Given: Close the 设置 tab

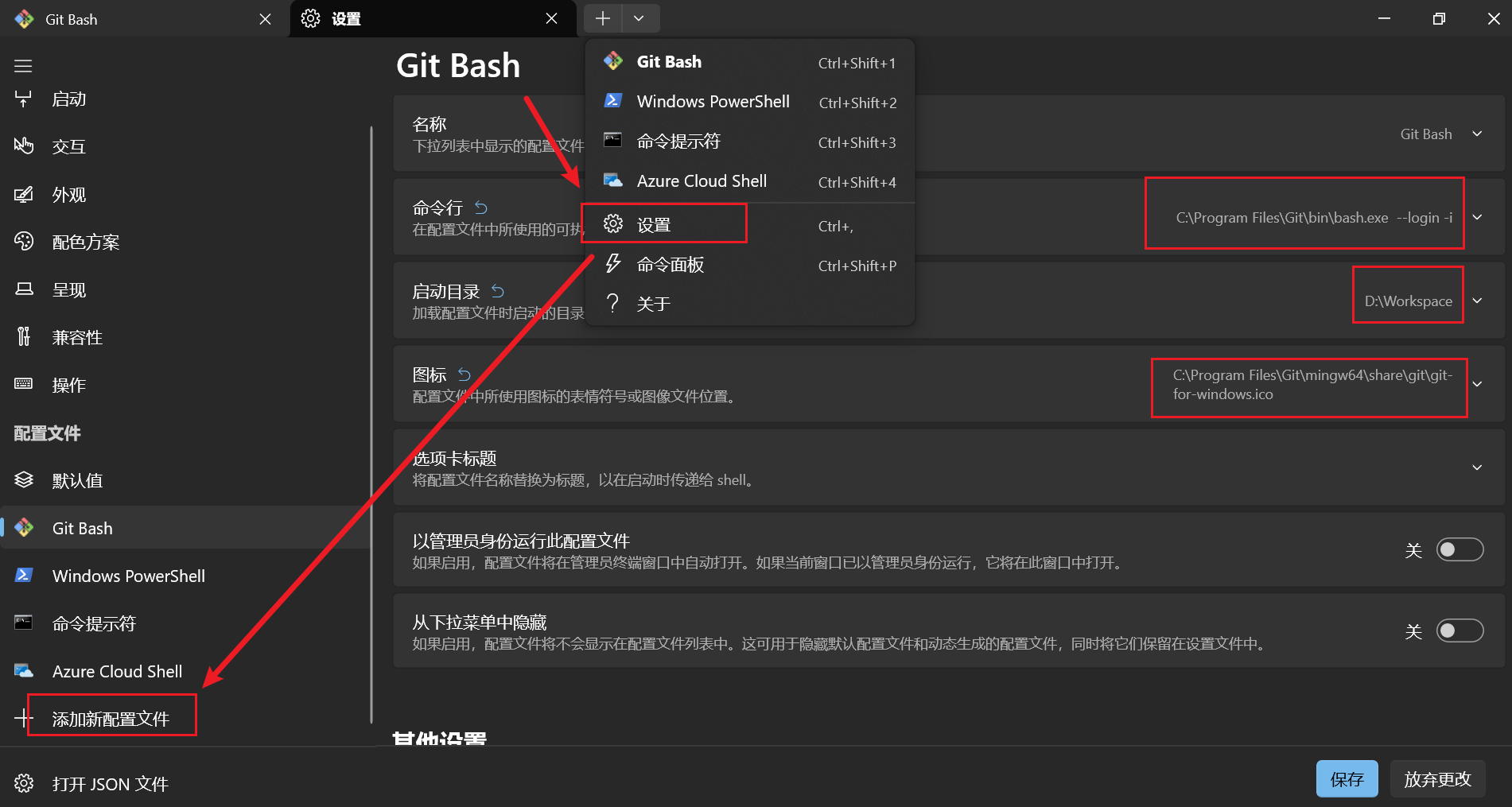Looking at the screenshot, I should [x=552, y=19].
